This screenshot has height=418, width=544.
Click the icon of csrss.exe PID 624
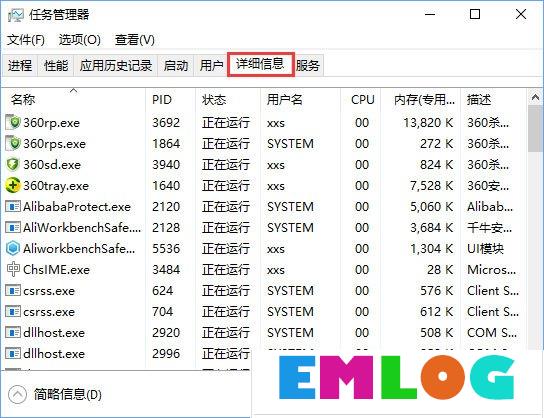coord(13,290)
